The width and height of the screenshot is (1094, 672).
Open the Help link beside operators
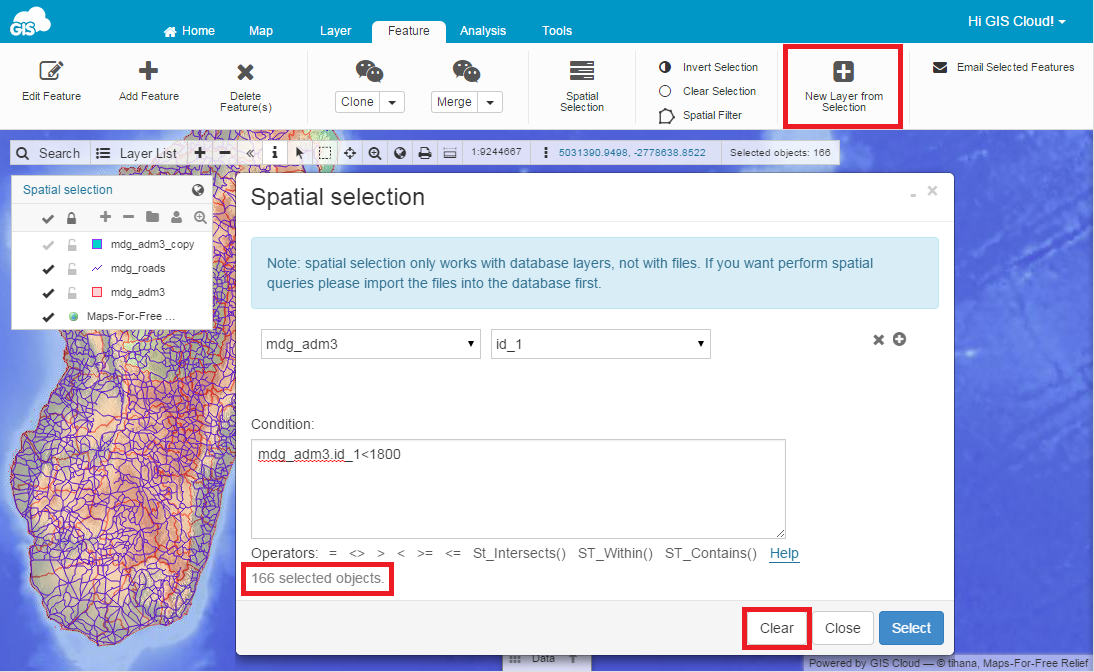[784, 553]
